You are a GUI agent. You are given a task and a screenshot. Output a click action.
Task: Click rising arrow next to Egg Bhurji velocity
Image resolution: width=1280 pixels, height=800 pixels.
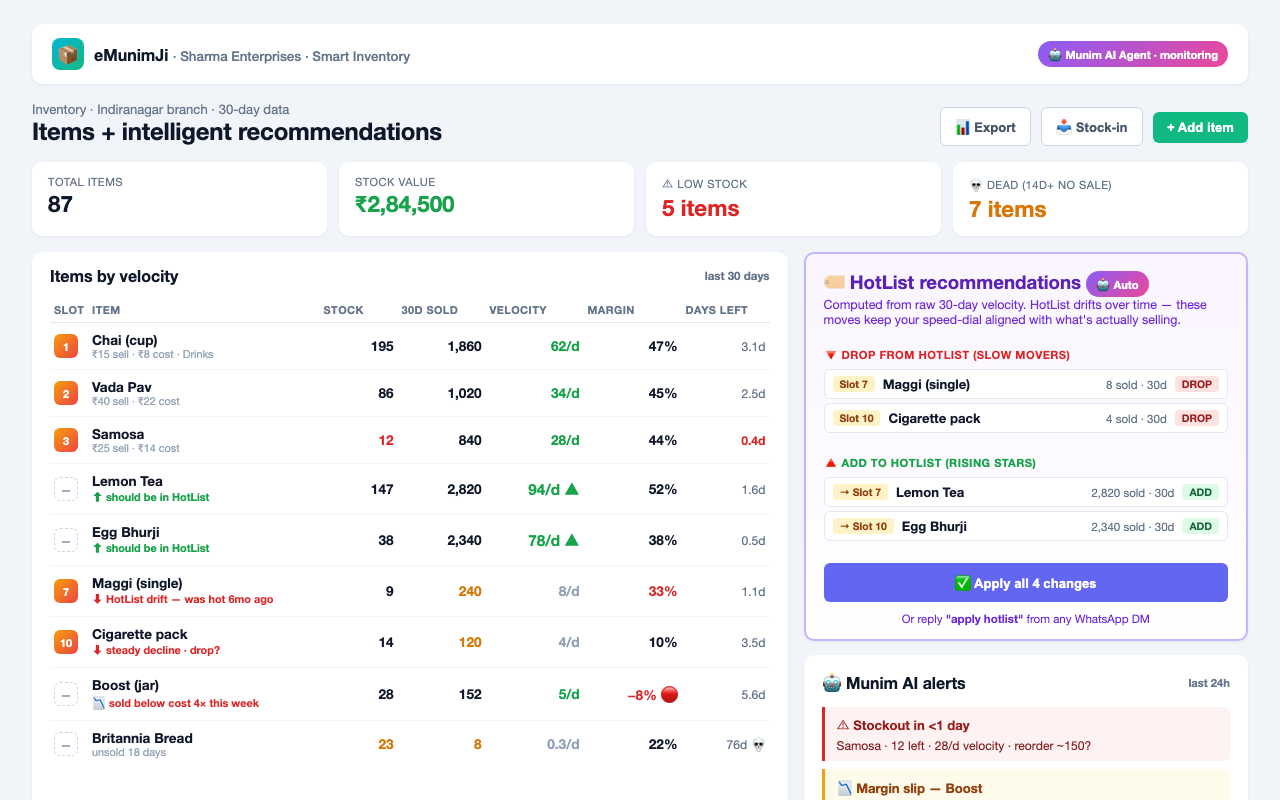[572, 540]
